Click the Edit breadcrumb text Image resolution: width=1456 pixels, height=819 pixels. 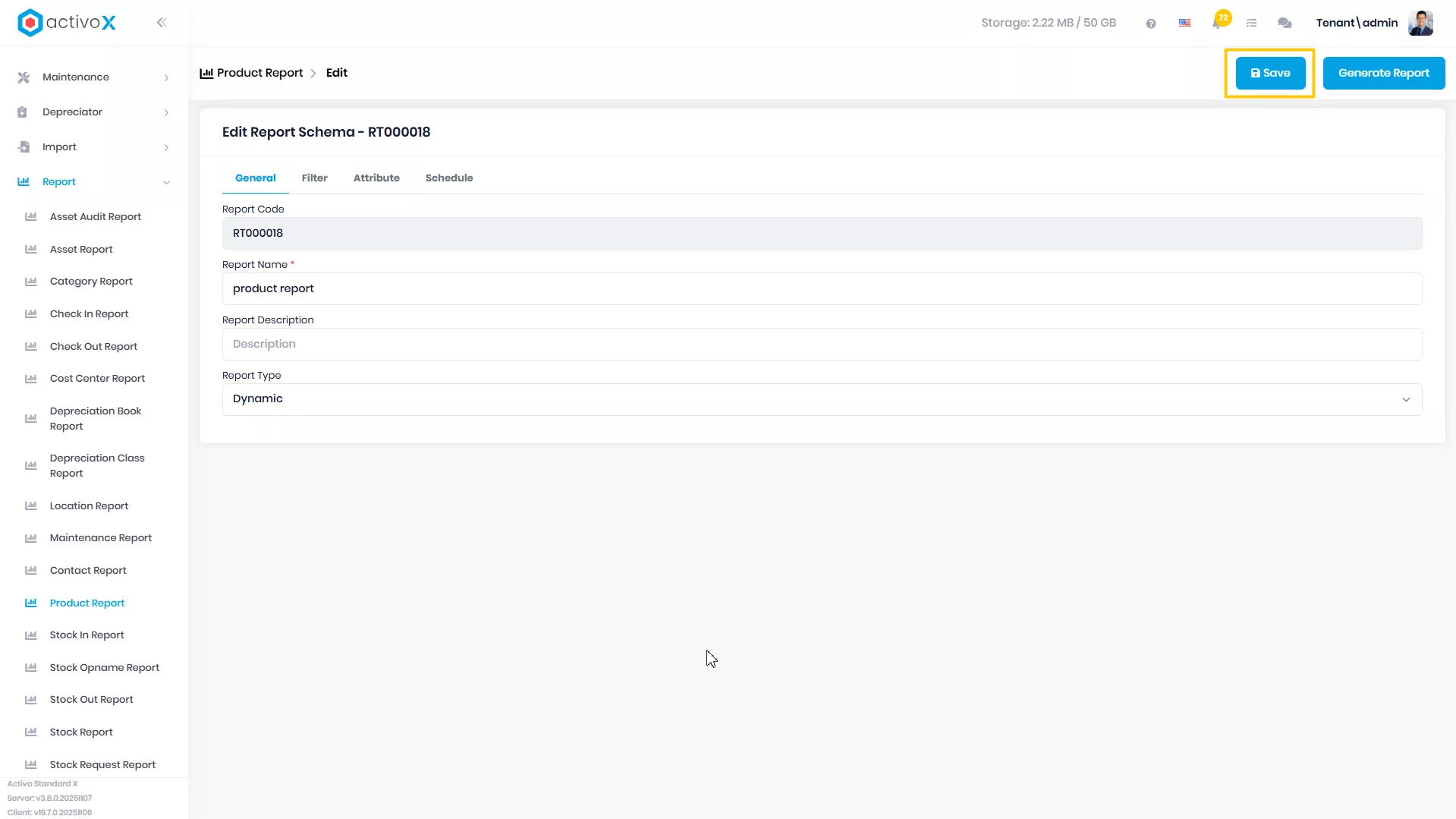coord(337,73)
